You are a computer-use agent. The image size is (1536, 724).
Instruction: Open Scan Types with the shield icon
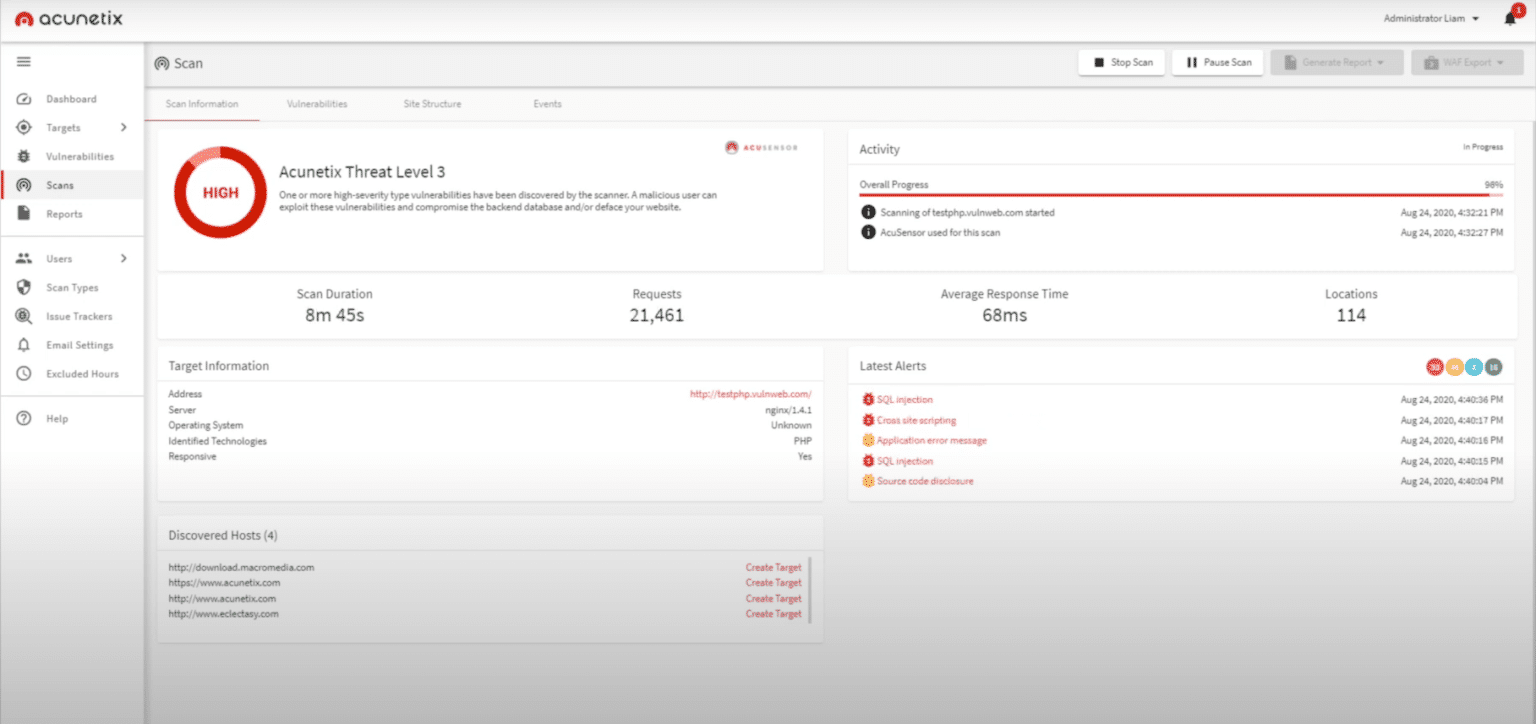23,287
